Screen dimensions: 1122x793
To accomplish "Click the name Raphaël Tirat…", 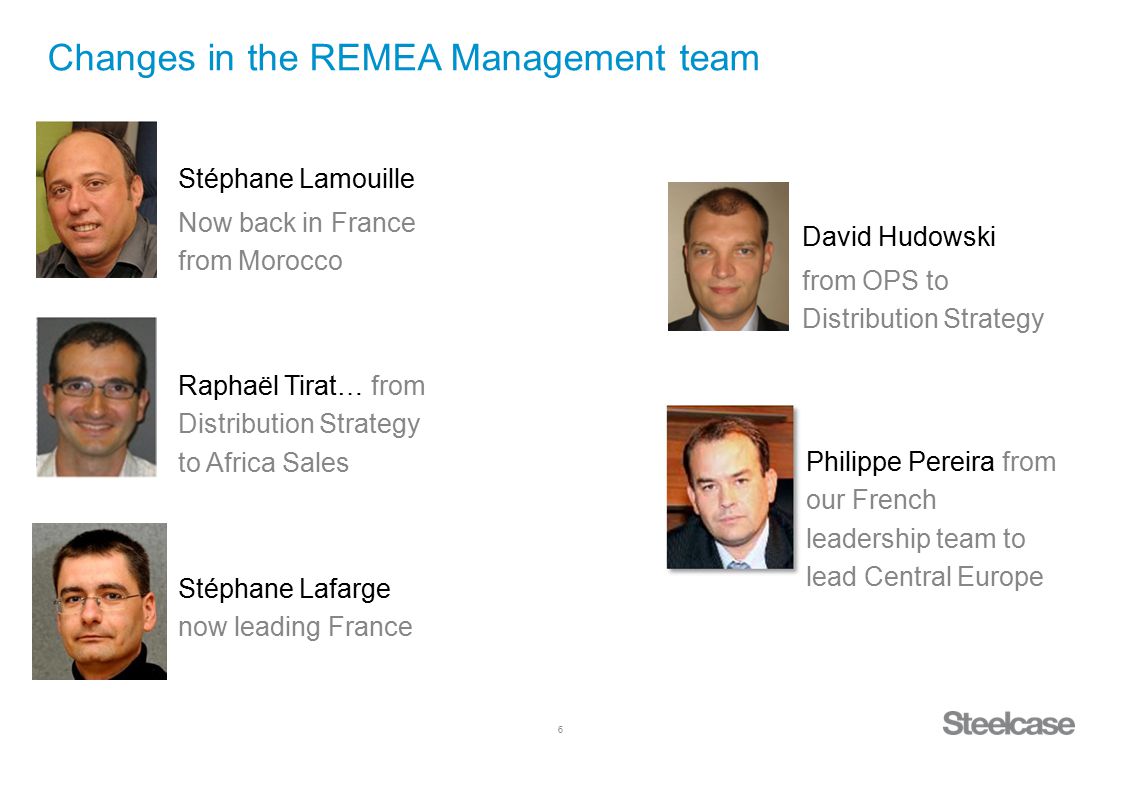I will 270,386.
